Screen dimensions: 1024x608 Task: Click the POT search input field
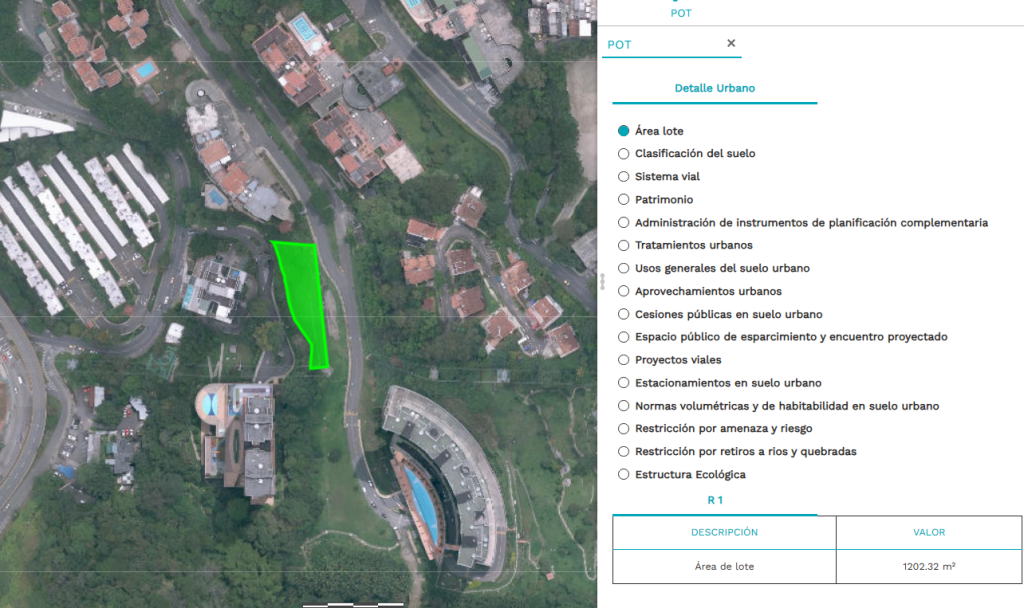click(662, 45)
